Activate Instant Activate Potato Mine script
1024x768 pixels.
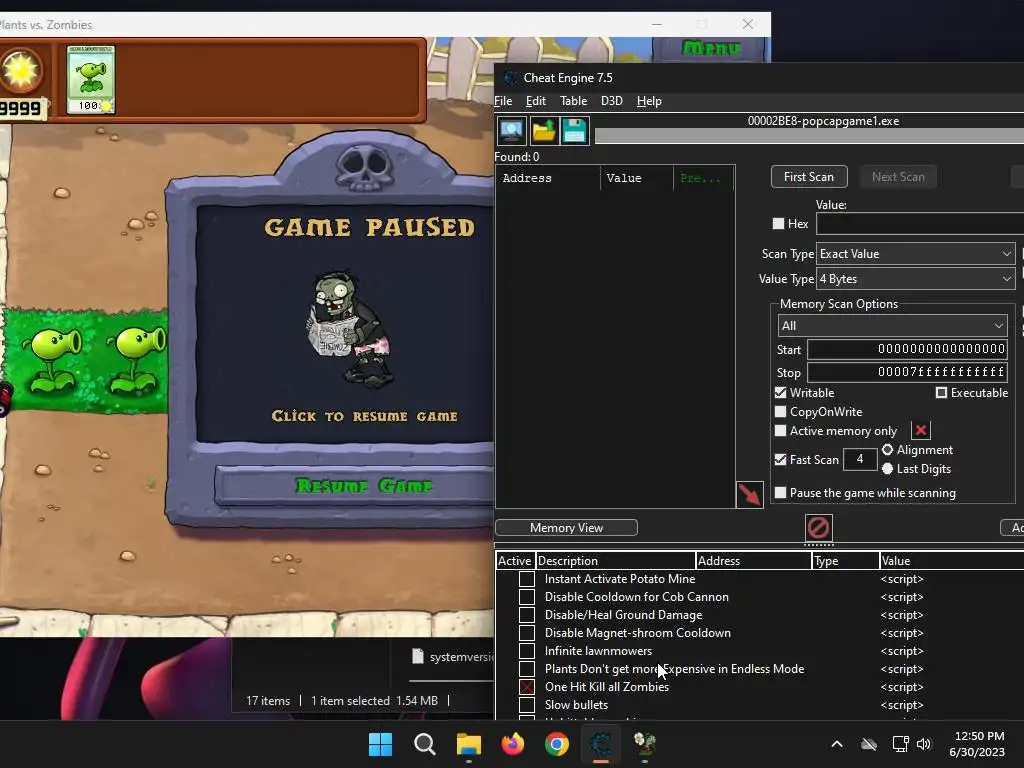(526, 579)
